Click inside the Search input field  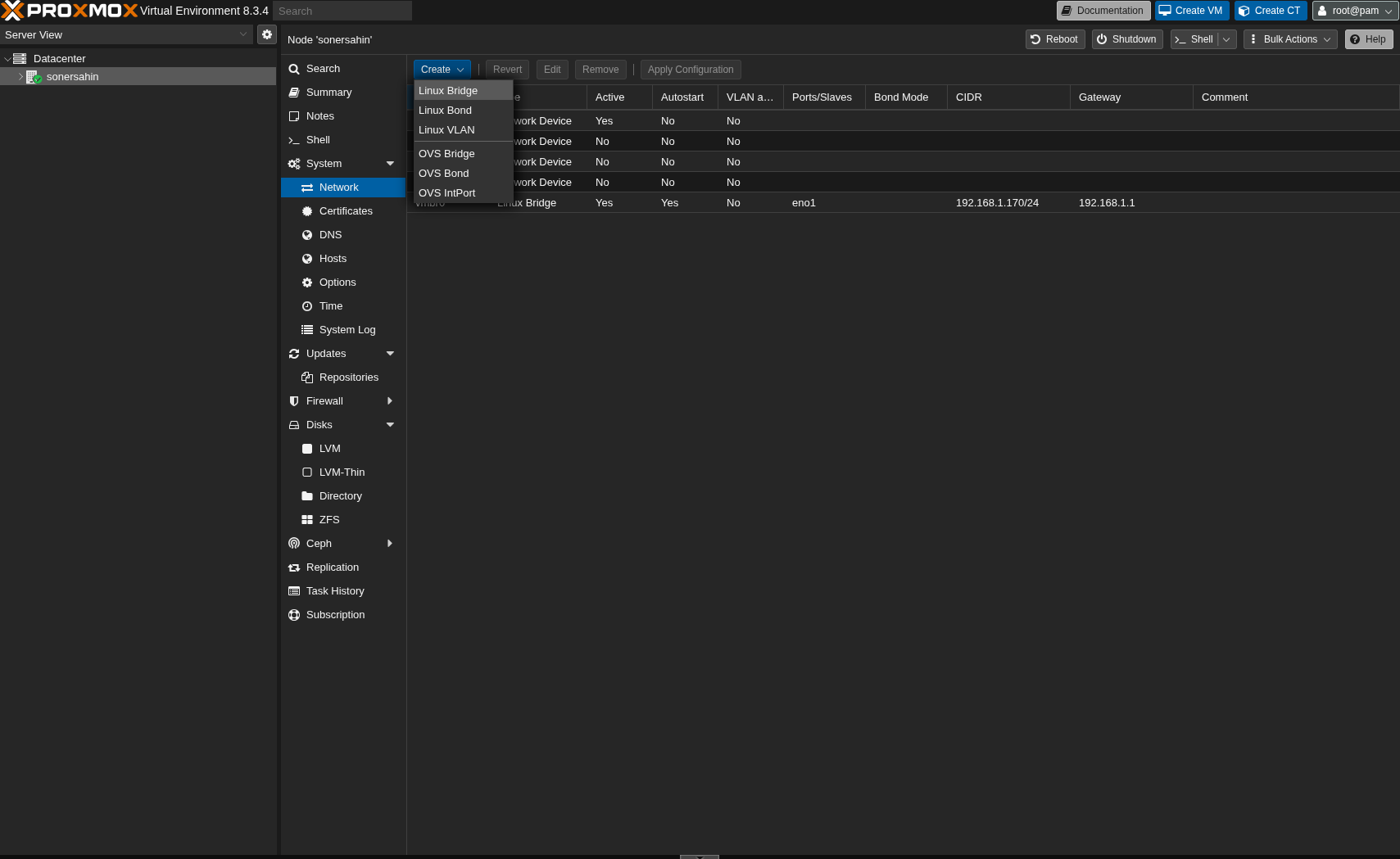[342, 10]
